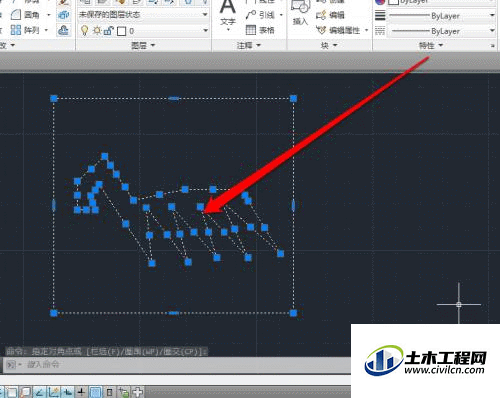Toggle quick properties in the status bar
Screen dimensions: 500x398
tap(110, 392)
